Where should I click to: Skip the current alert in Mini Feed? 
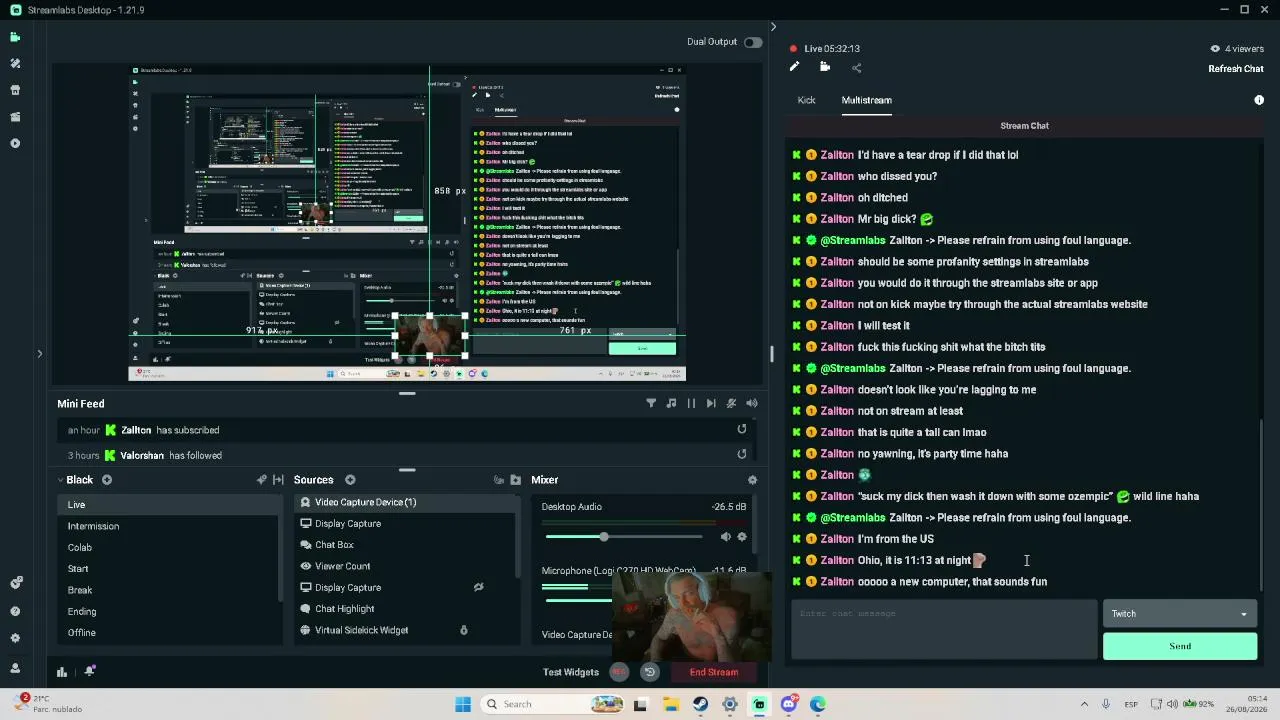coord(711,403)
